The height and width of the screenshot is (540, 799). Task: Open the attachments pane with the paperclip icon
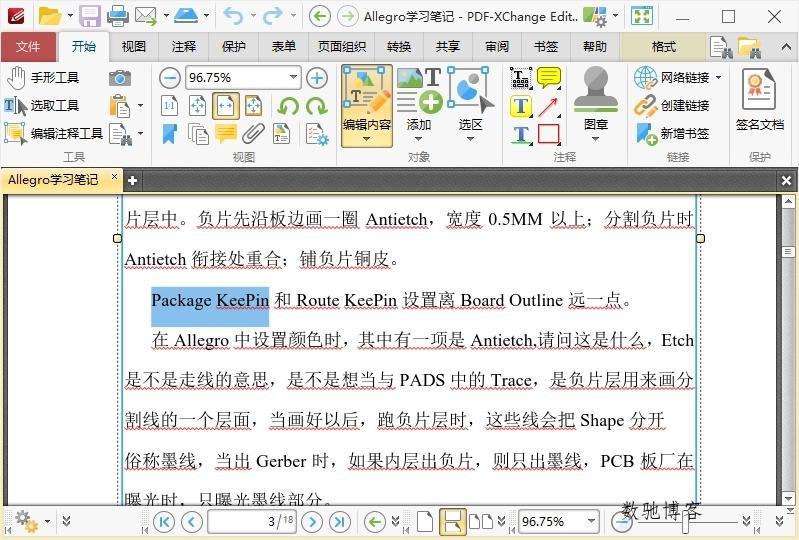tap(253, 134)
